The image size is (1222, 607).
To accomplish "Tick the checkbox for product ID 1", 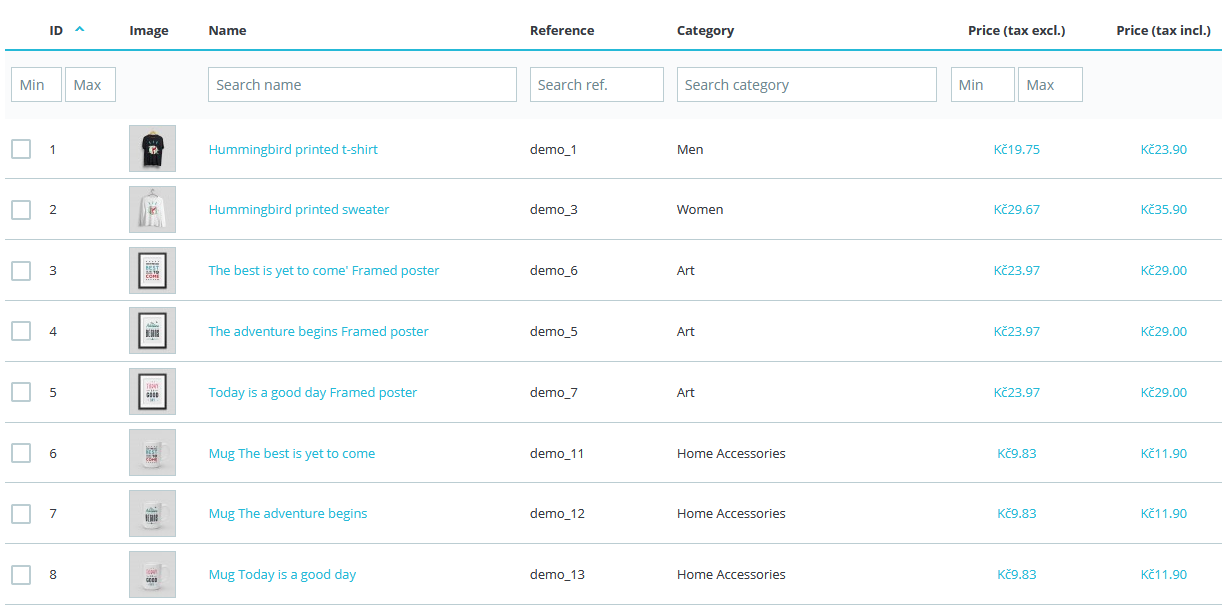I will click(x=21, y=149).
